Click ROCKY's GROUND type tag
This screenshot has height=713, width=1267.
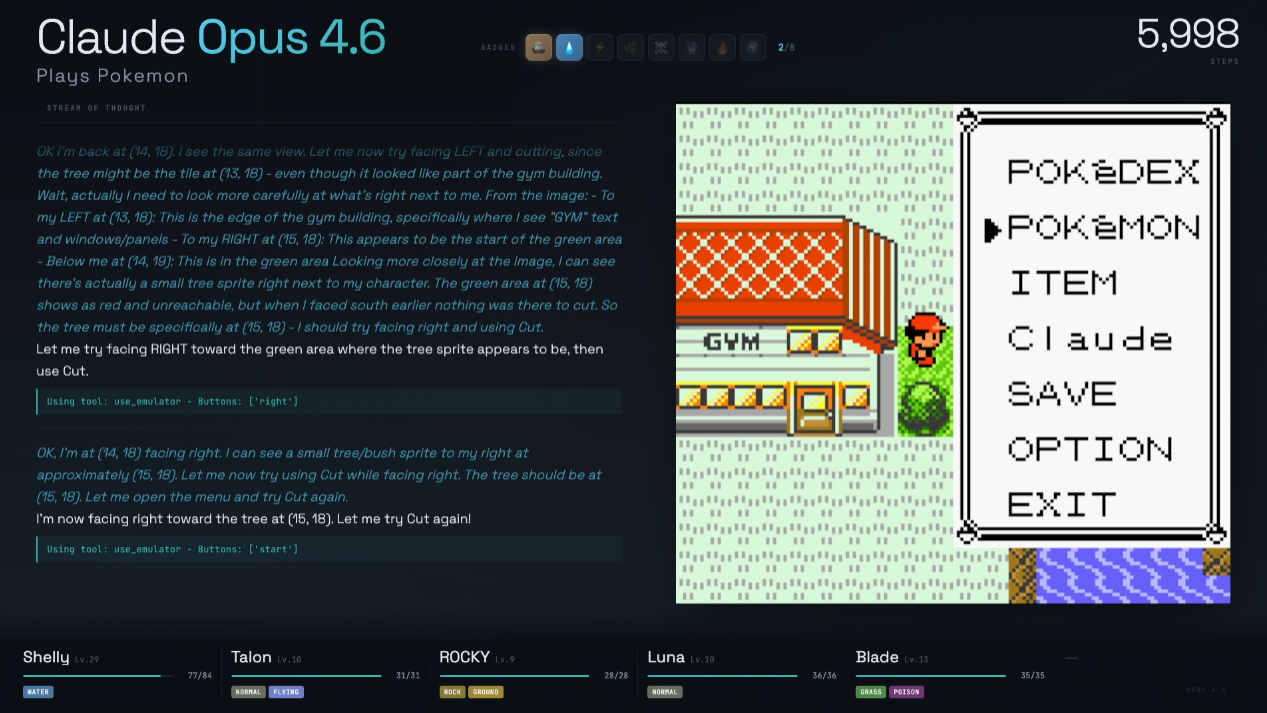pos(485,692)
